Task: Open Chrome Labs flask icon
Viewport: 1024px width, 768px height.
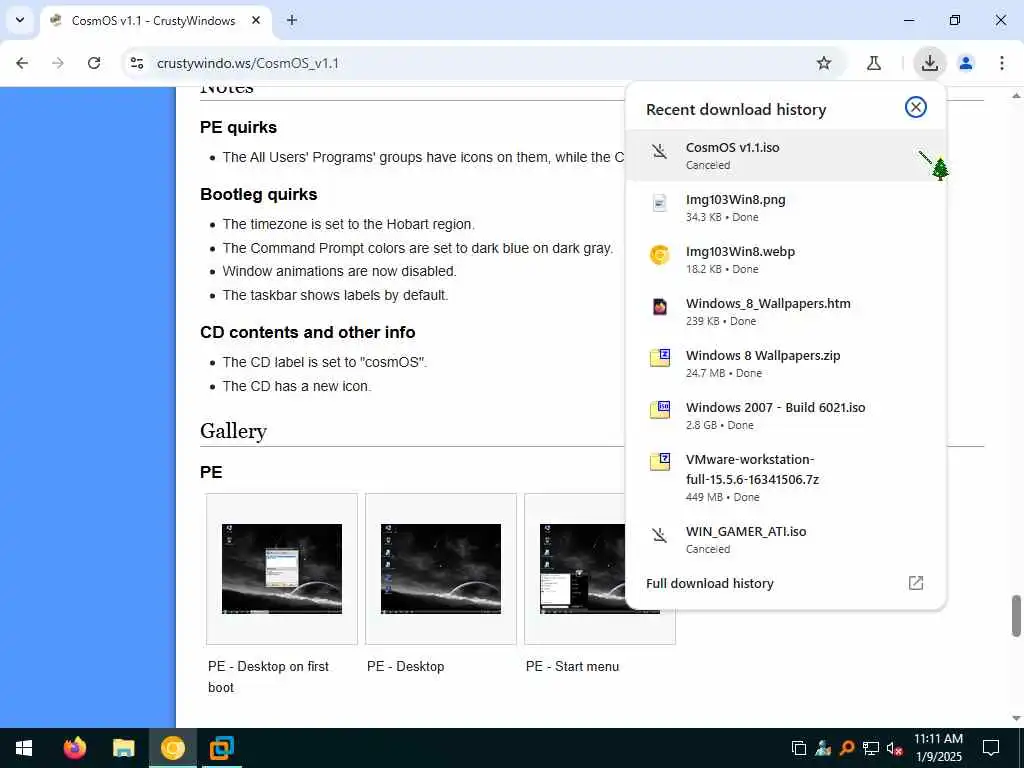Action: (x=874, y=63)
